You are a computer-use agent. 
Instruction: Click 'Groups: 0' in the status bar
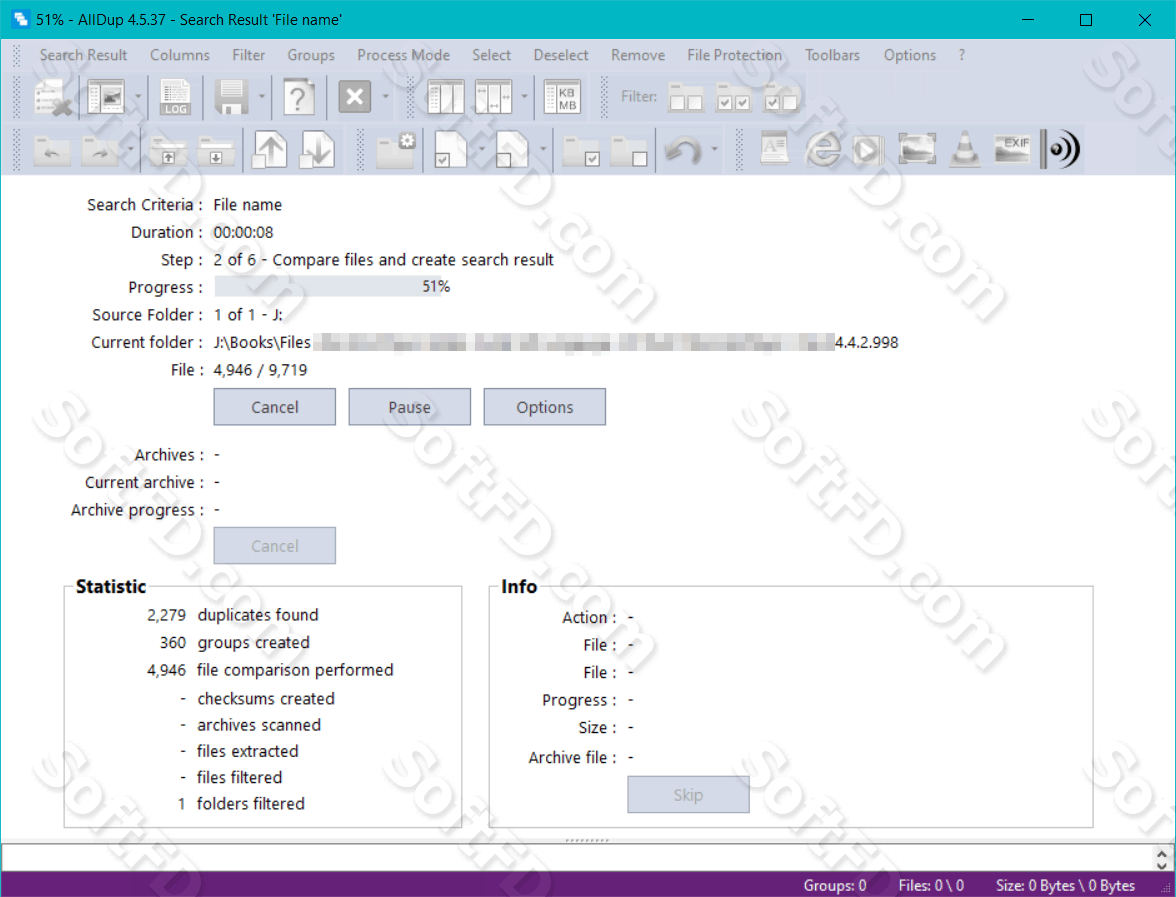pyautogui.click(x=835, y=885)
